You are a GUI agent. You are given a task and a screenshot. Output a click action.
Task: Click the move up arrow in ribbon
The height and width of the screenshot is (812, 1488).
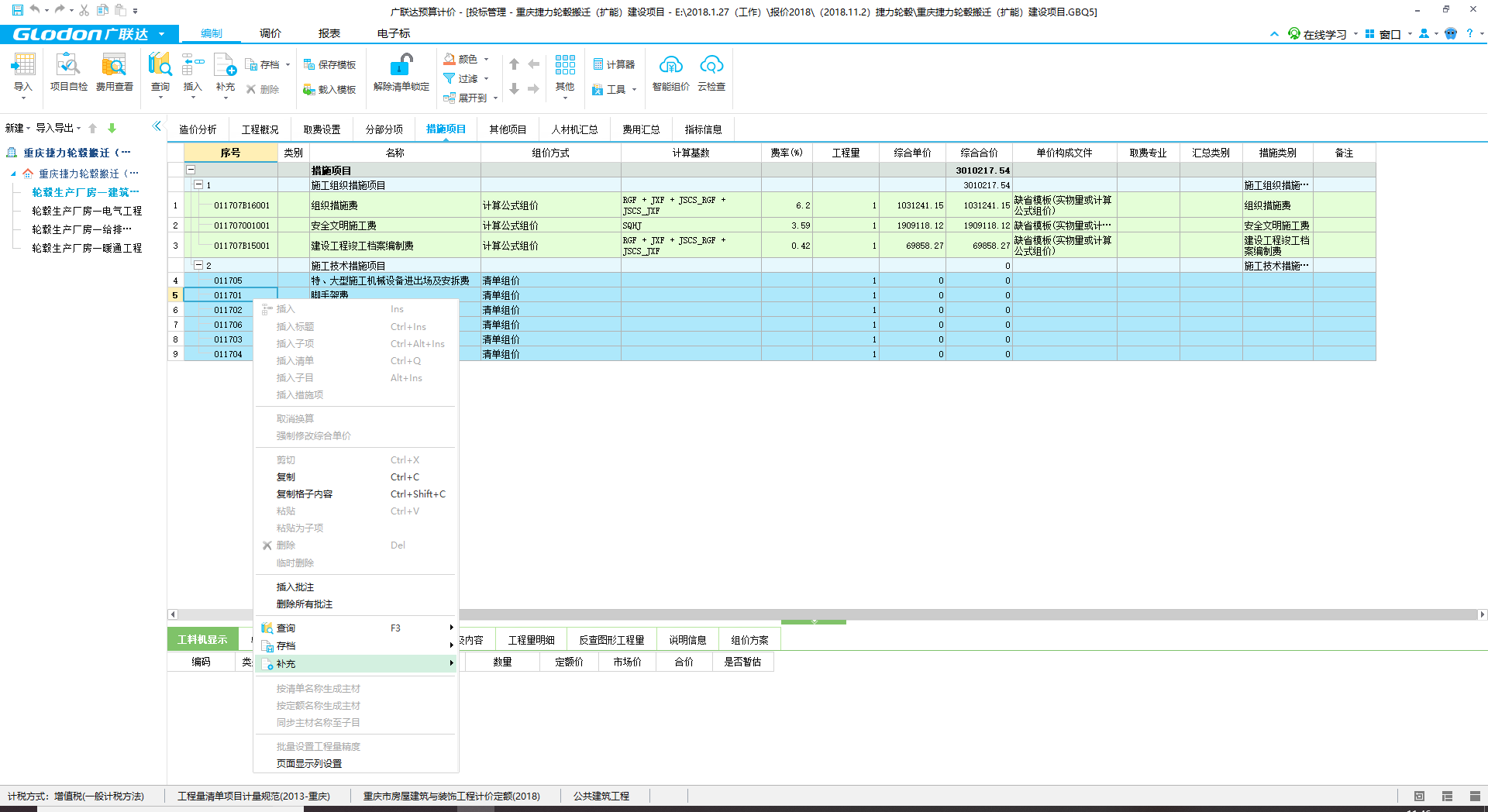click(514, 64)
